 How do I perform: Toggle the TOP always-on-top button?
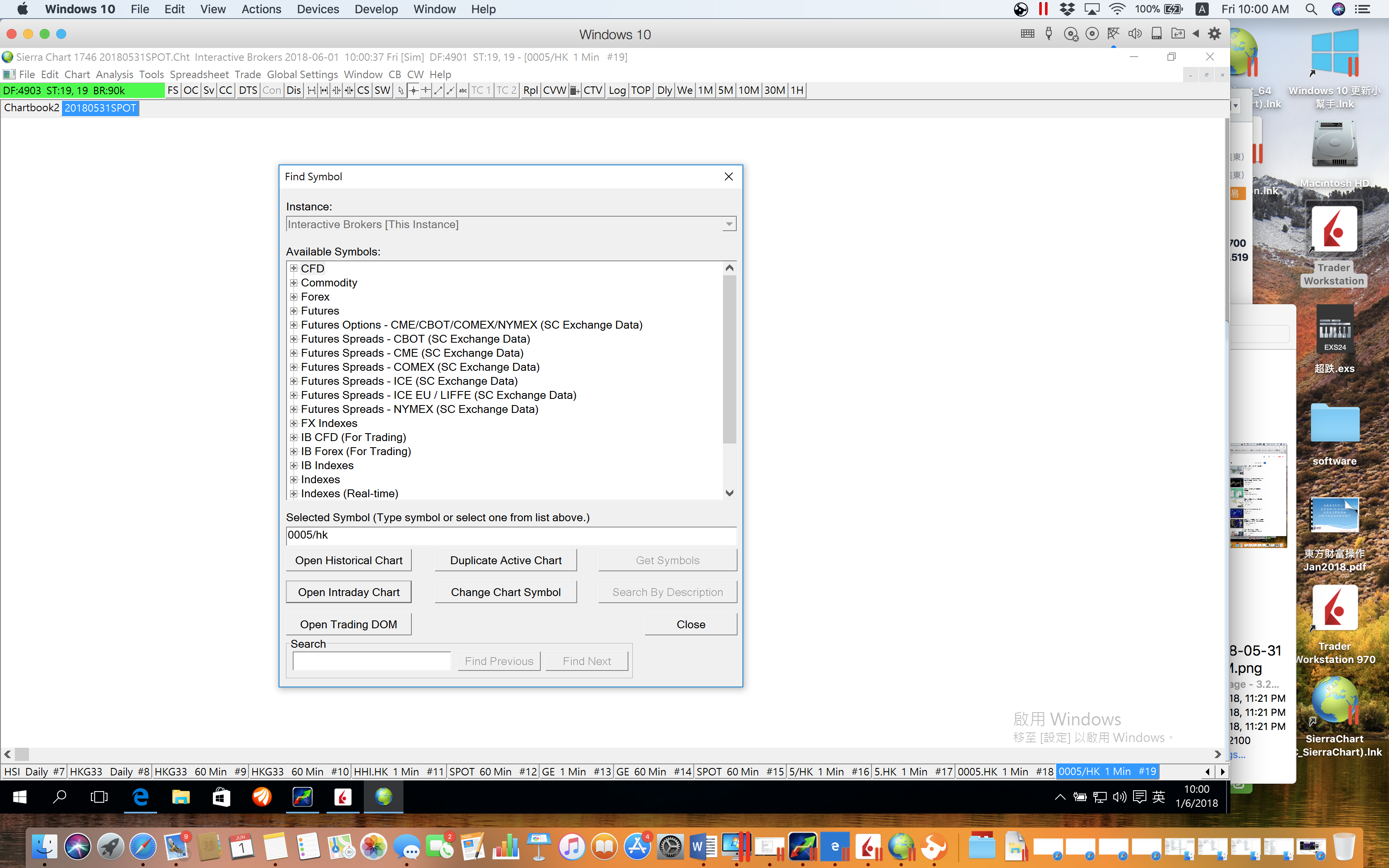640,90
